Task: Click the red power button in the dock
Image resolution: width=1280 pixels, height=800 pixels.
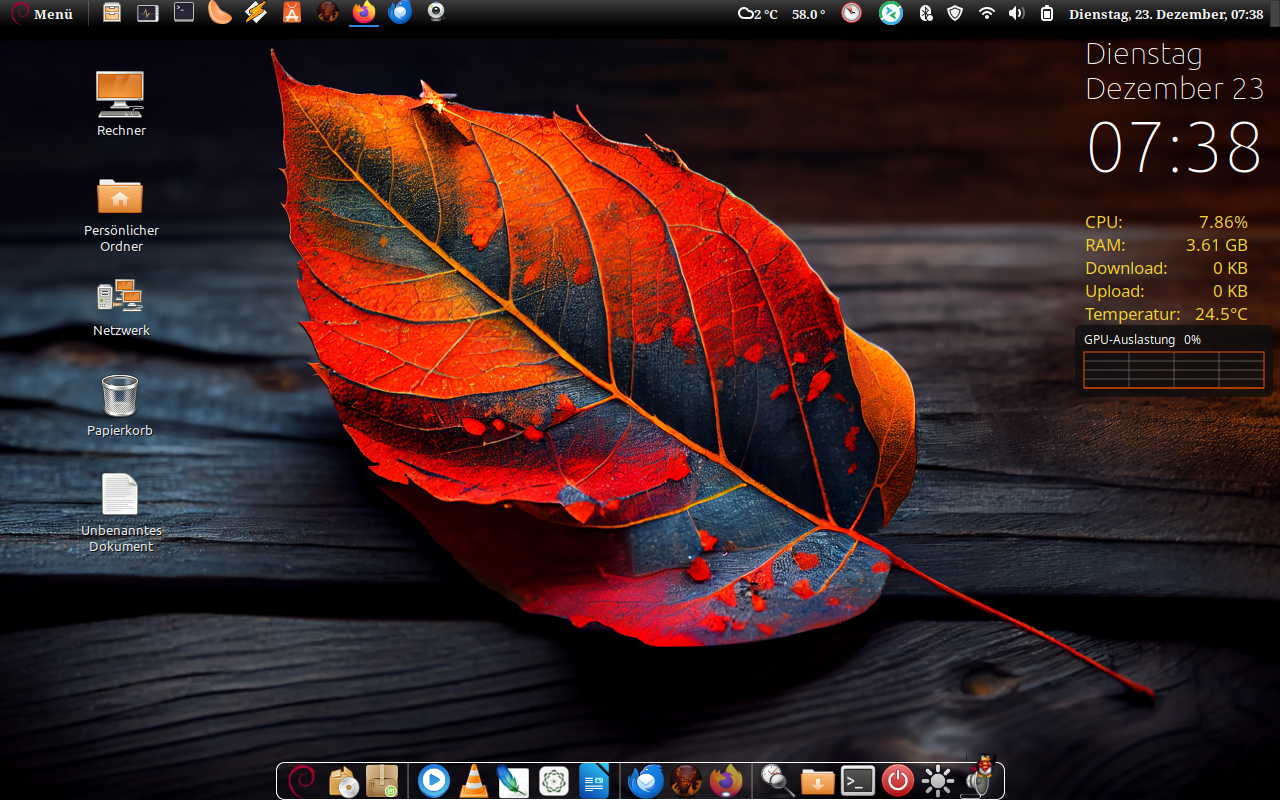Action: click(897, 781)
